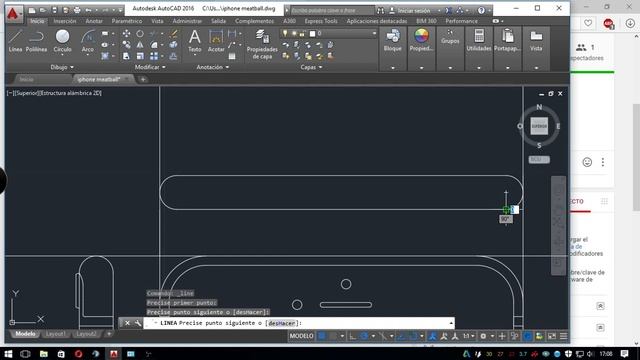Click the clean screen icon in status bar
Image resolution: width=640 pixels, height=360 pixels.
pyautogui.click(x=552, y=336)
